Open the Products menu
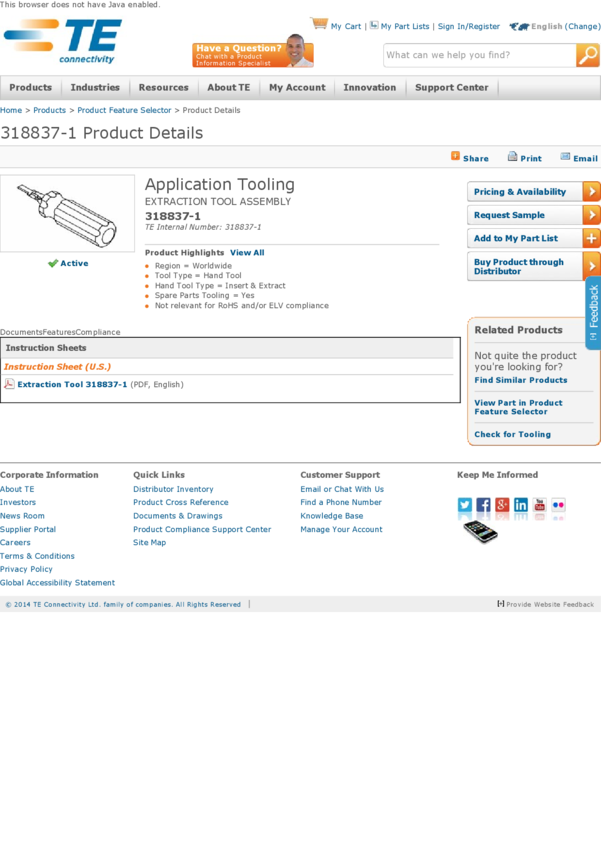This screenshot has height=850, width=601. click(x=31, y=88)
